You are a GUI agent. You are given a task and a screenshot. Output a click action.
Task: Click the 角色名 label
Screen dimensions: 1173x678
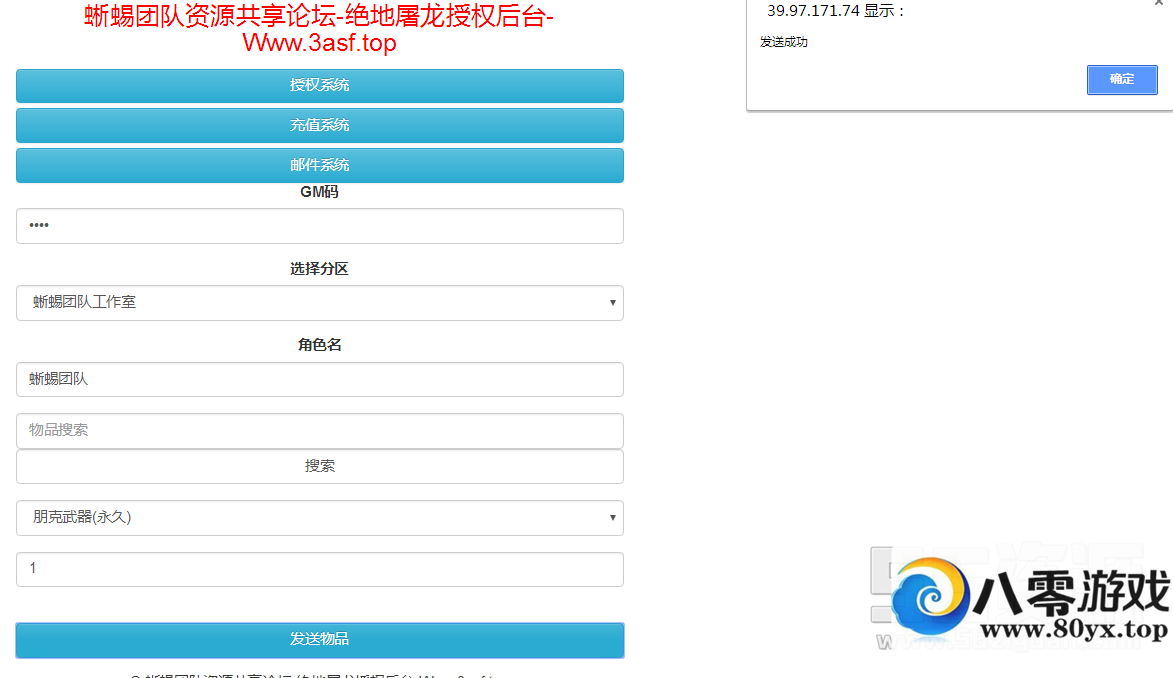pos(319,345)
